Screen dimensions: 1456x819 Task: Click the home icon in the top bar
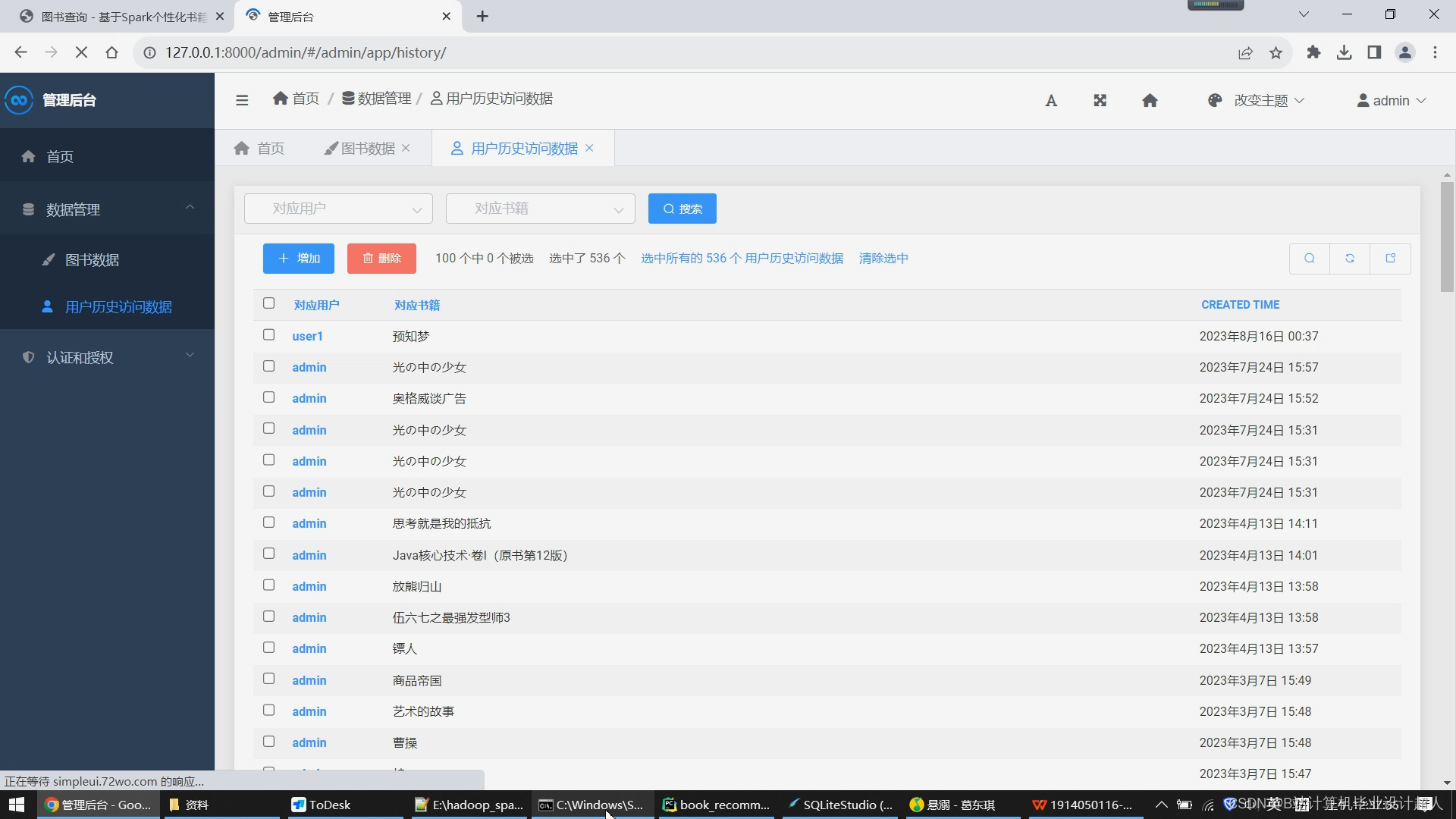click(1150, 101)
